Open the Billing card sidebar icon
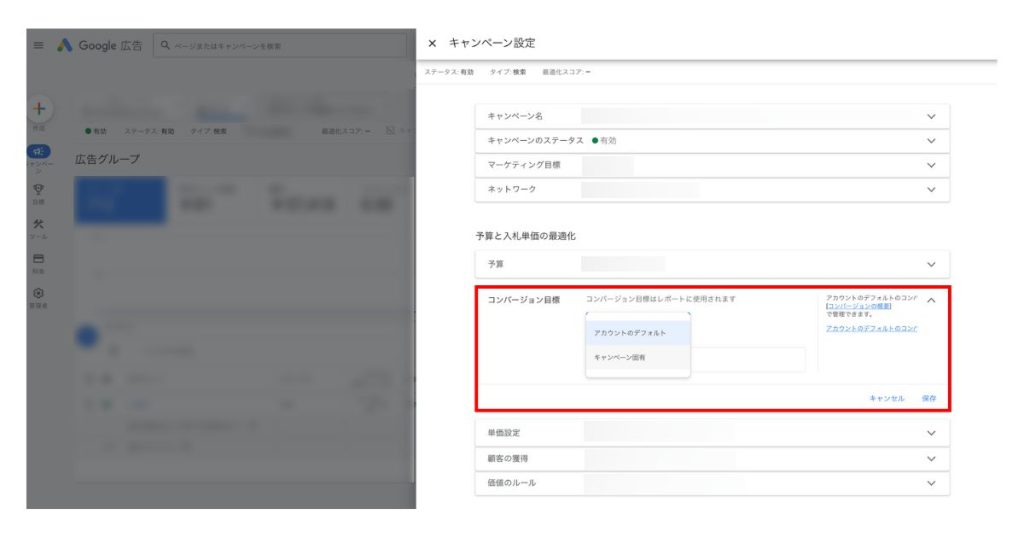The width and height of the screenshot is (1024, 538). pos(38,258)
